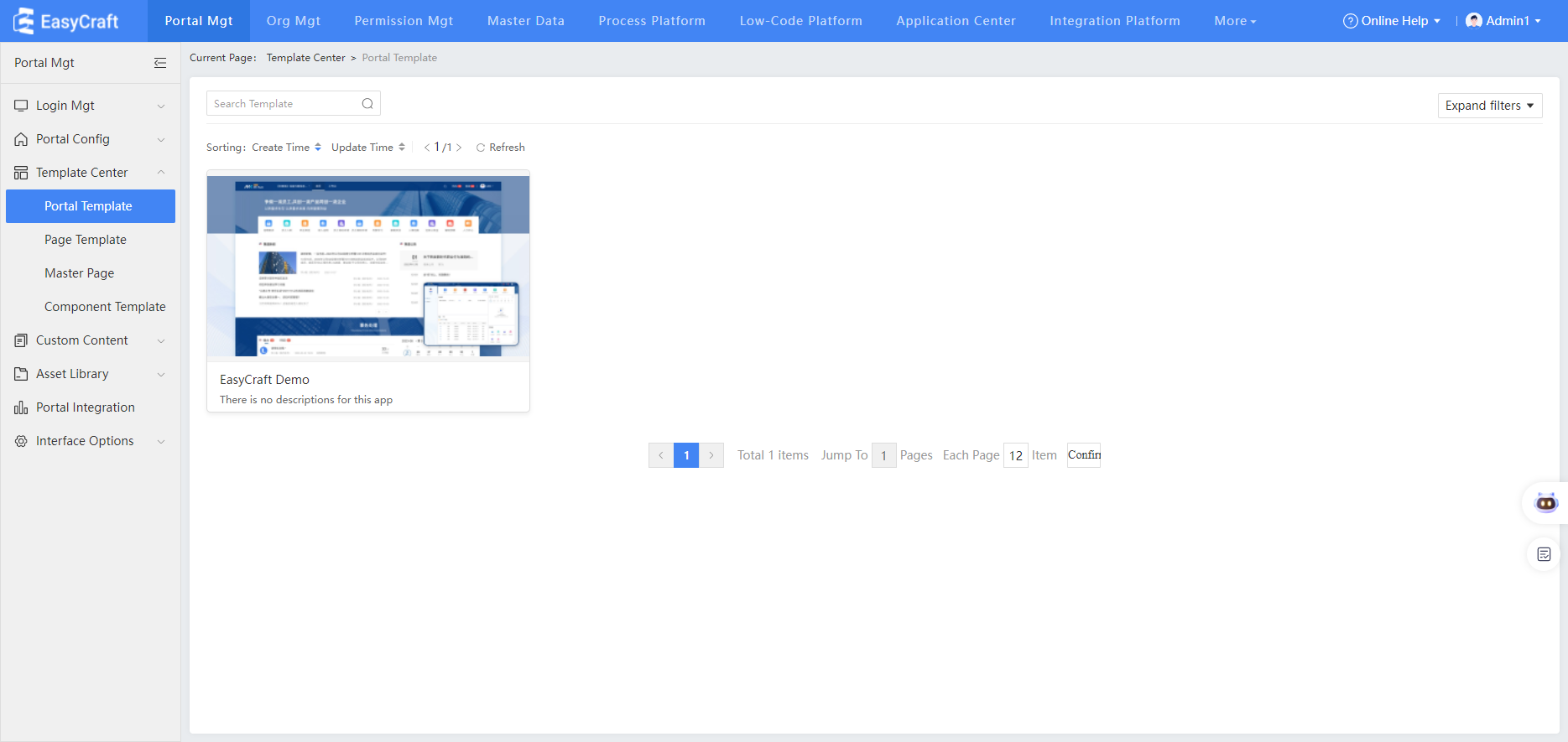Image resolution: width=1568 pixels, height=742 pixels.
Task: Open Page Template in sidebar
Action: [x=86, y=240]
